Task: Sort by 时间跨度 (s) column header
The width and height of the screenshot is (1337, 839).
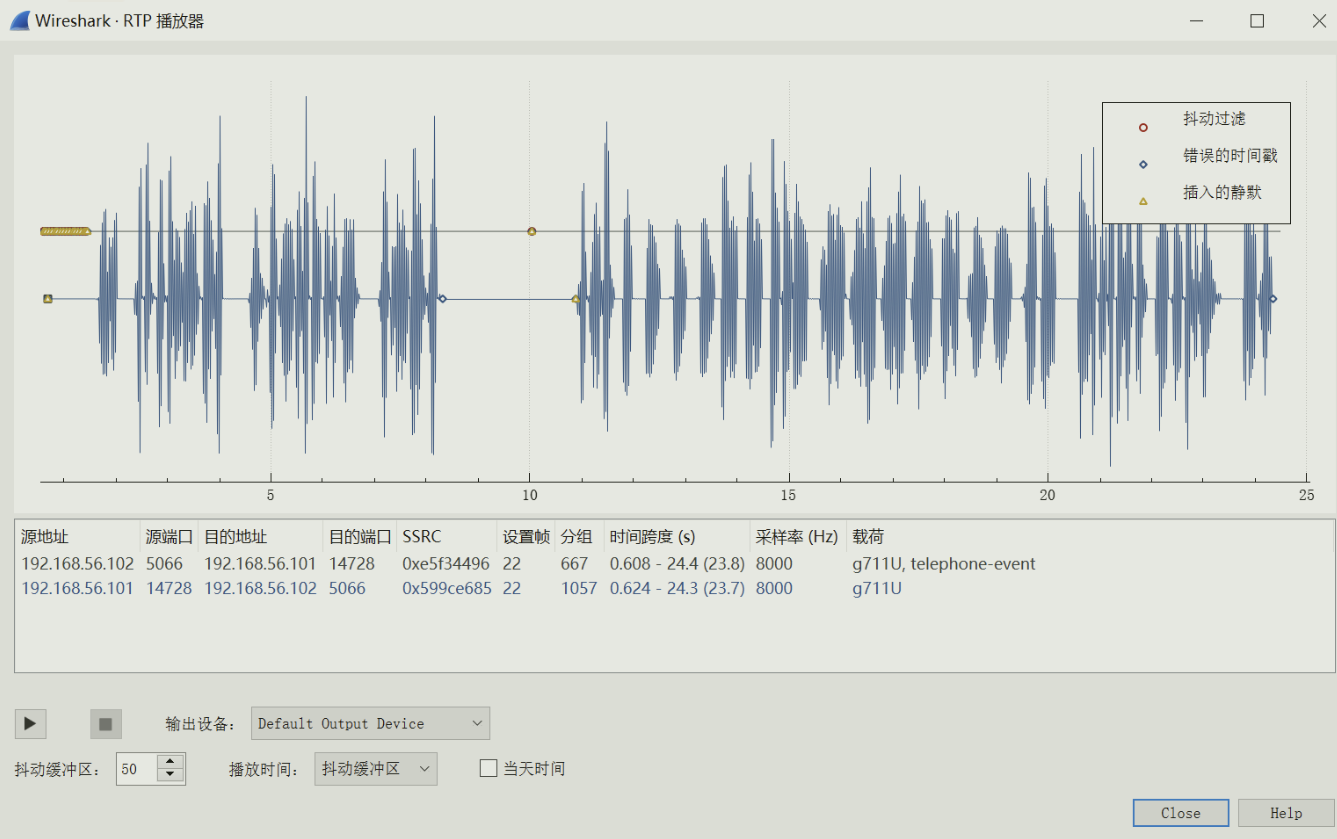Action: tap(677, 537)
